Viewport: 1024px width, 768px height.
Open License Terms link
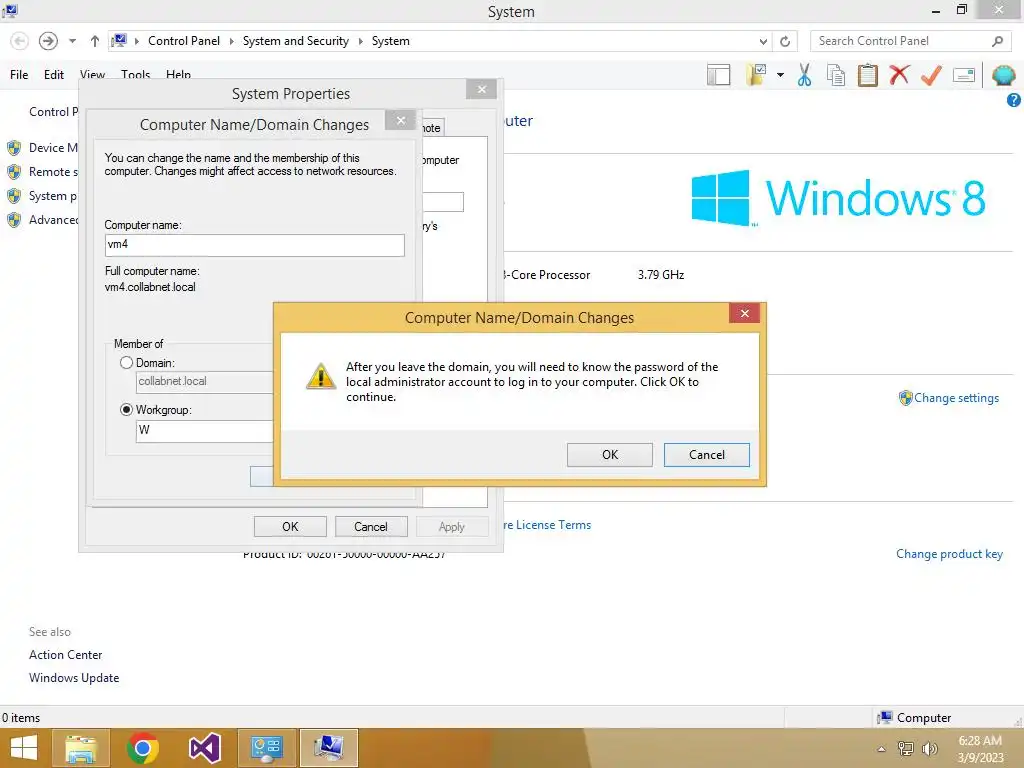[547, 524]
